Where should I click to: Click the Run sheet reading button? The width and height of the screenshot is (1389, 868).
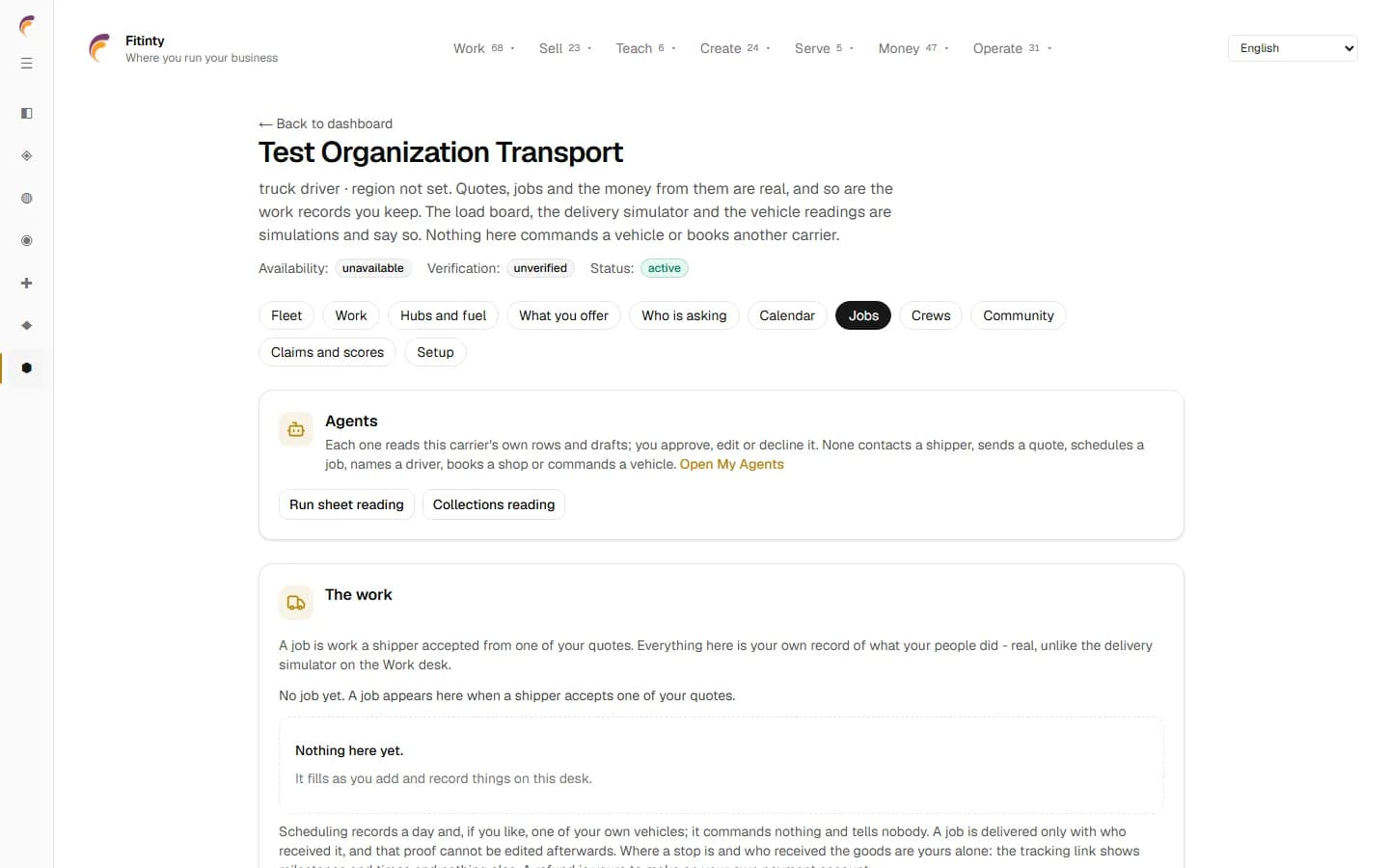click(x=346, y=504)
